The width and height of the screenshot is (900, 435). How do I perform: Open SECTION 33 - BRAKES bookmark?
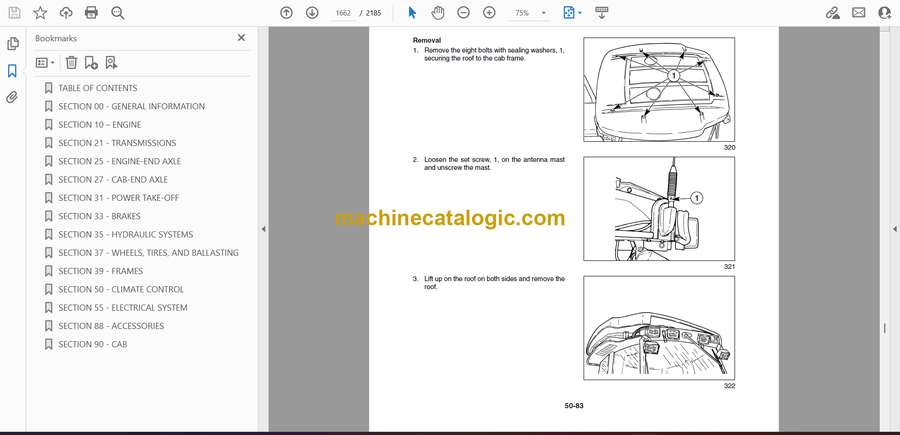[x=99, y=216]
